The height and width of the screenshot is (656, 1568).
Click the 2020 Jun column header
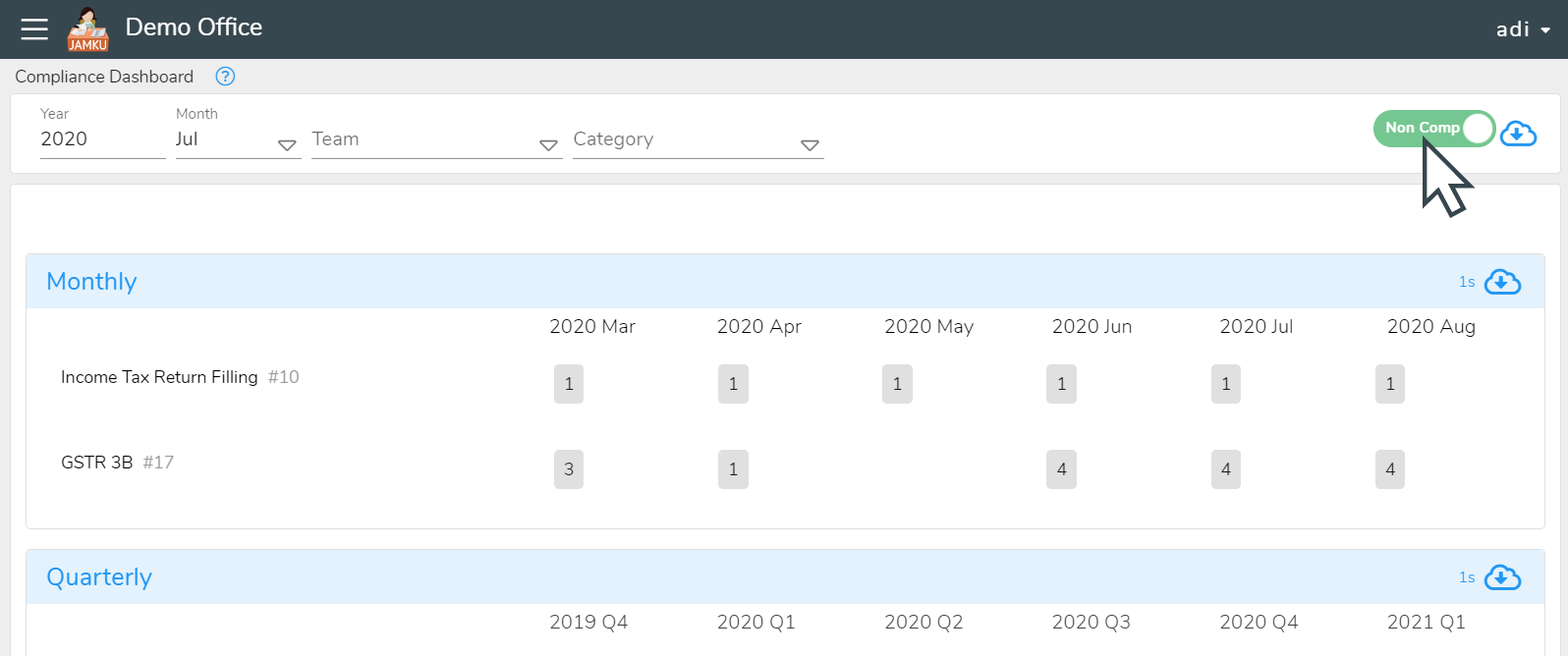point(1092,327)
